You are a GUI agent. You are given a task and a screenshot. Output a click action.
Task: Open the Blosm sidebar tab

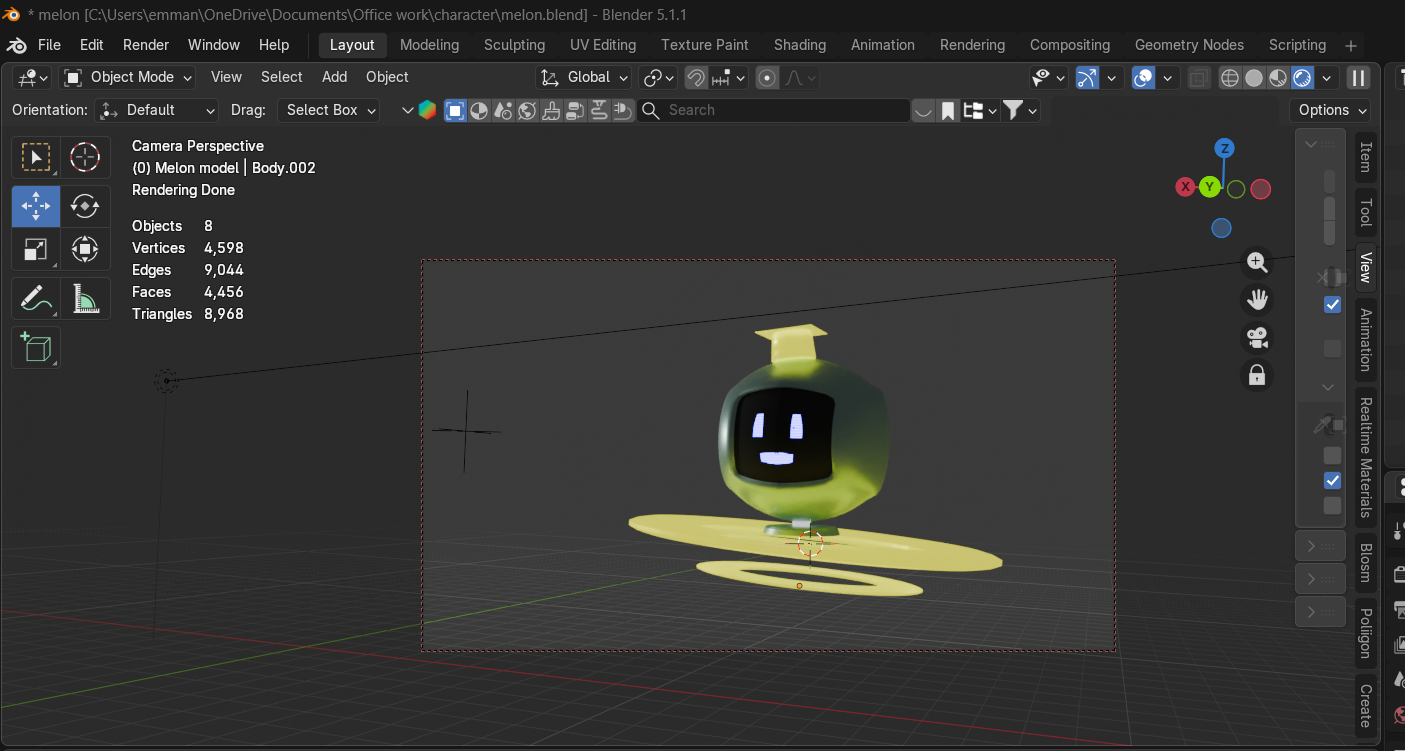[1365, 563]
